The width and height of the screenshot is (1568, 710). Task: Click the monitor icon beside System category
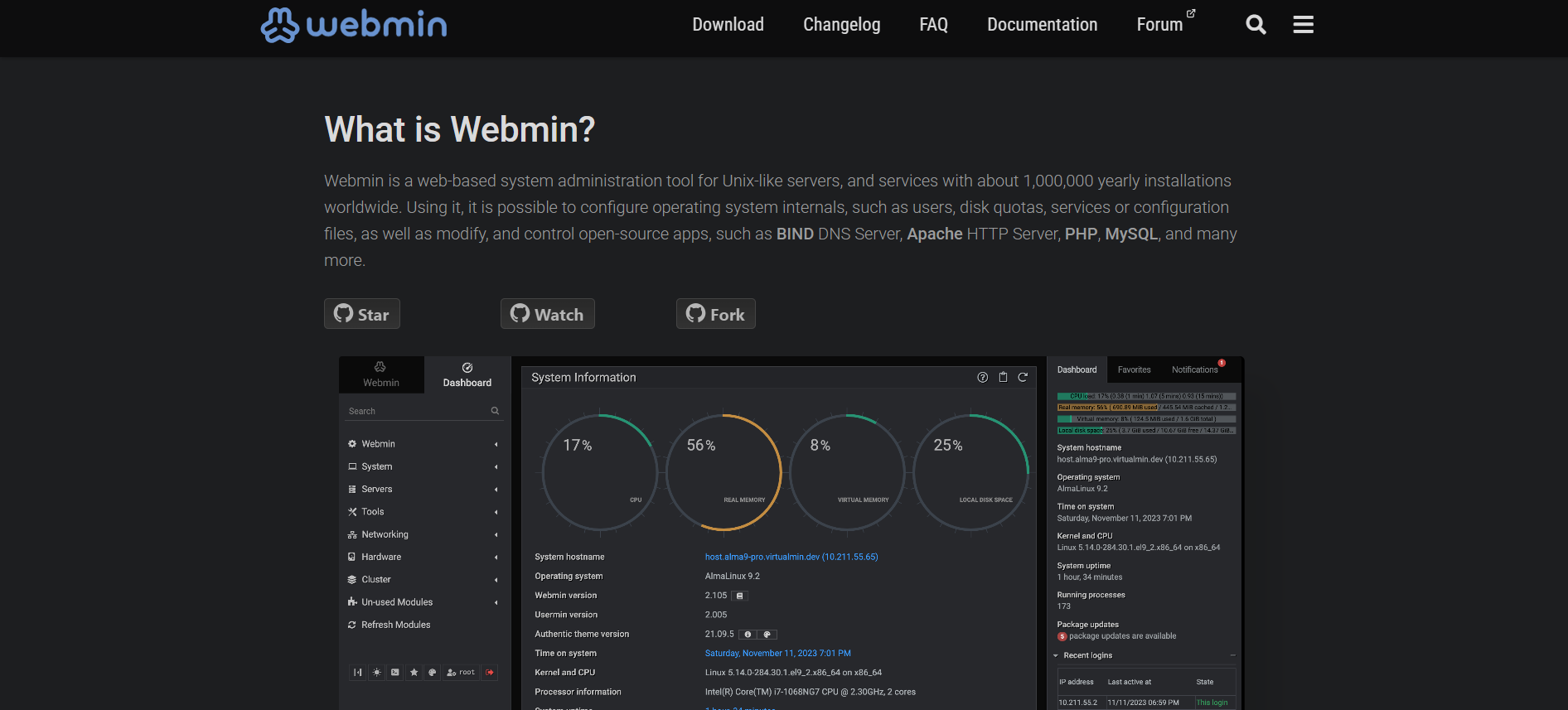[x=352, y=466]
